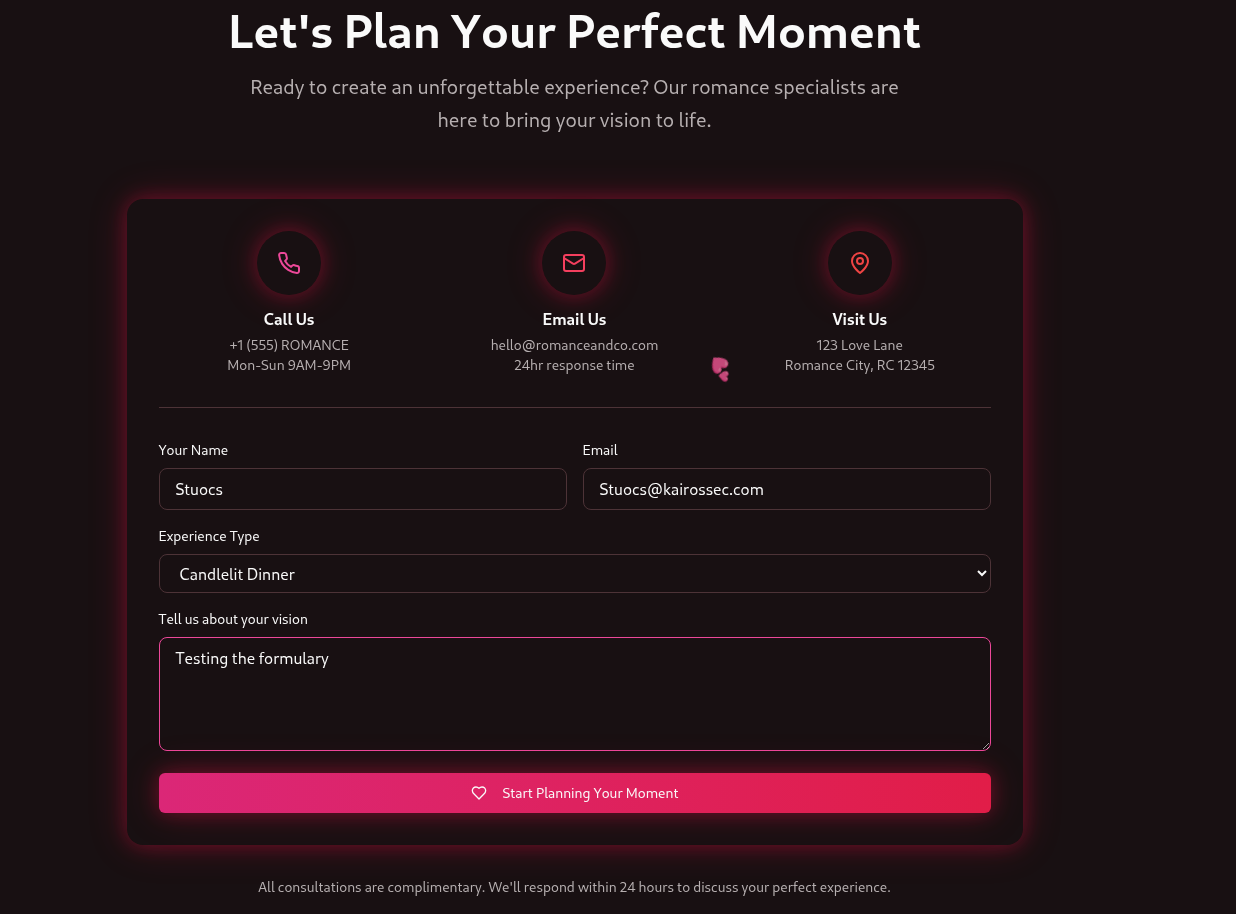Click into the Email input field
The width and height of the screenshot is (1236, 914).
click(x=786, y=489)
